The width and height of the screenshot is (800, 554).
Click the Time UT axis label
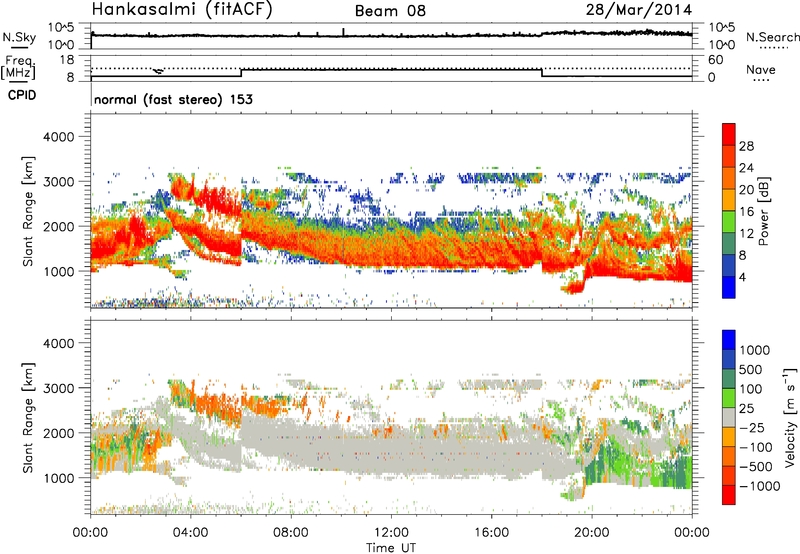[391, 546]
